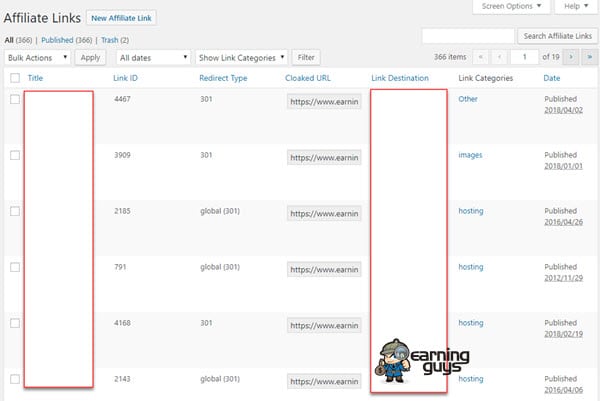Select cloaked URL field for link 4168
This screenshot has height=401, width=600.
tap(324, 326)
